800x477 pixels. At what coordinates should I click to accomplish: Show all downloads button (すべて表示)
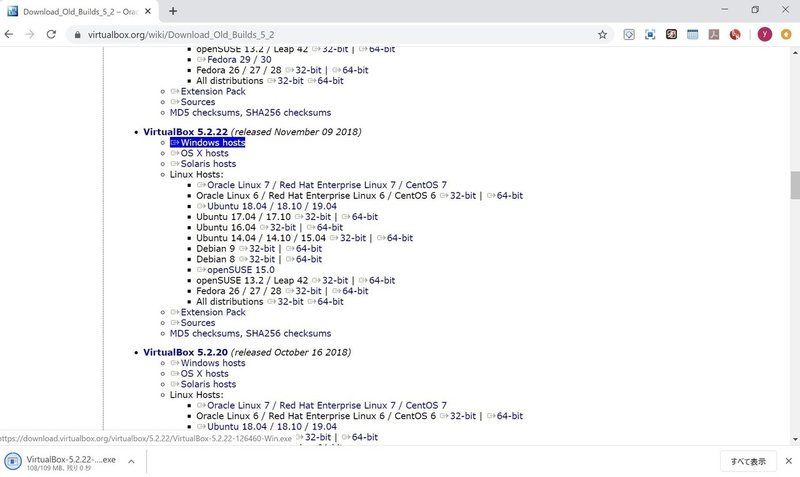pos(748,461)
